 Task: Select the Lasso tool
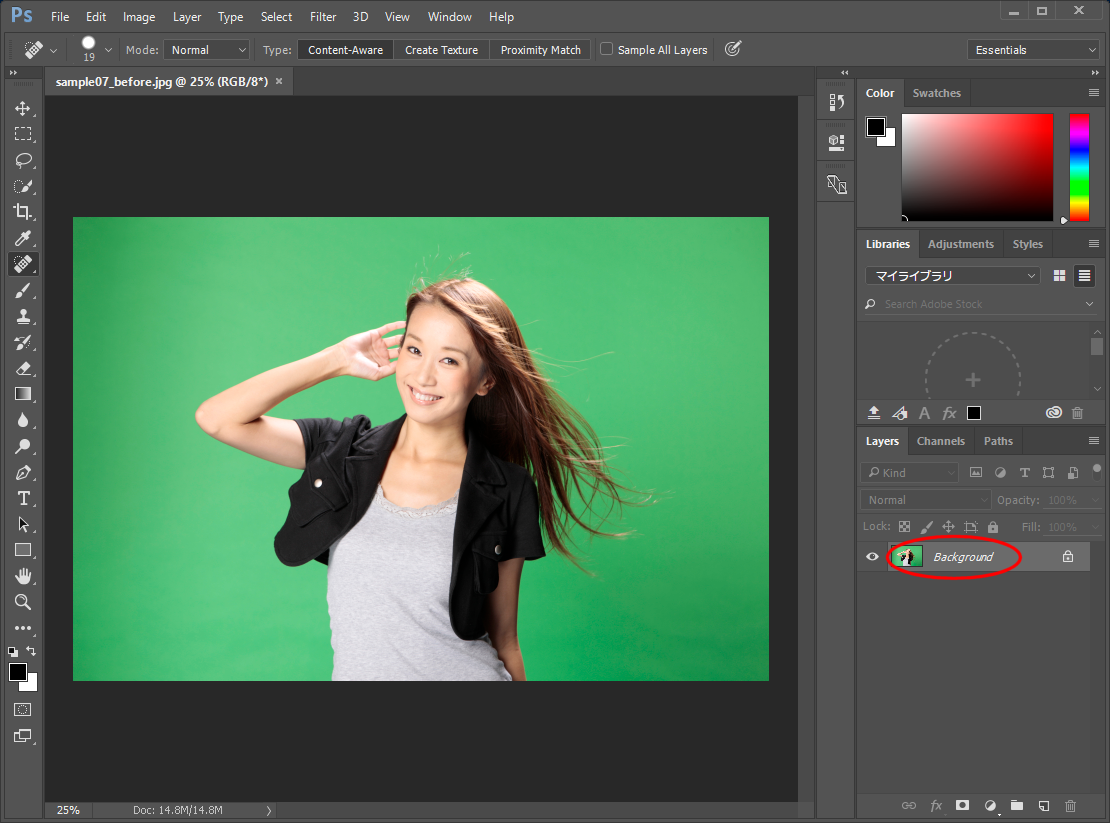(x=23, y=160)
